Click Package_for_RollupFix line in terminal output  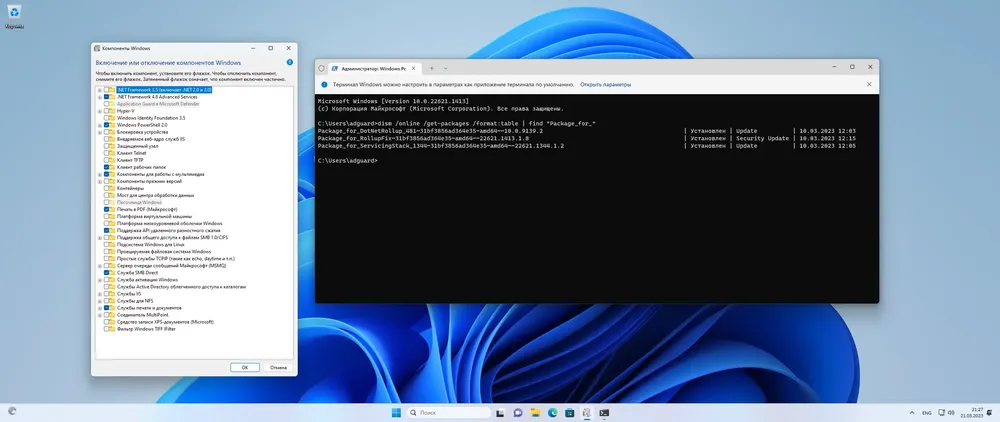point(423,138)
